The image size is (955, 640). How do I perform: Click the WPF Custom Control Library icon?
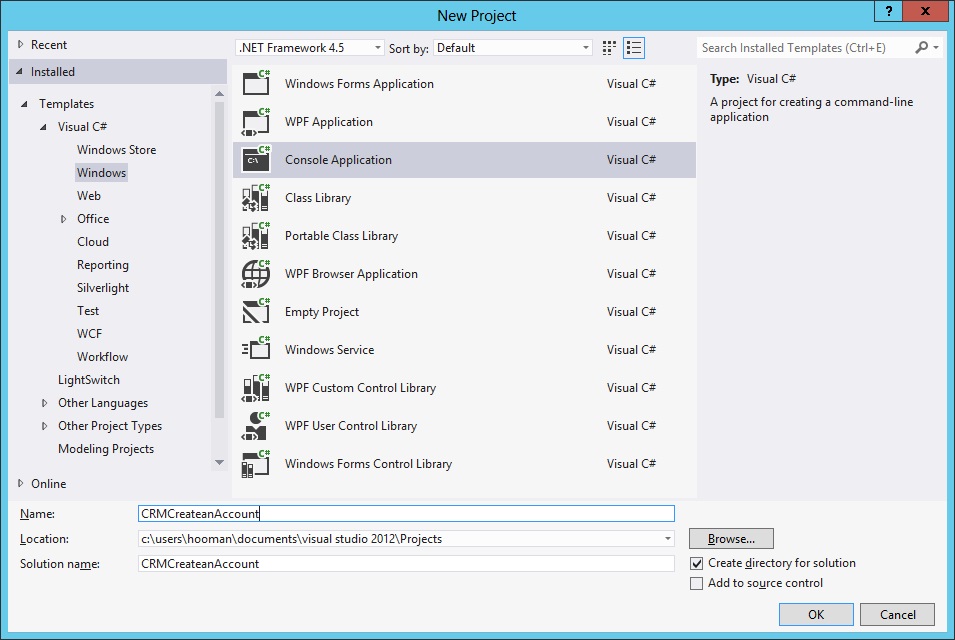point(256,387)
